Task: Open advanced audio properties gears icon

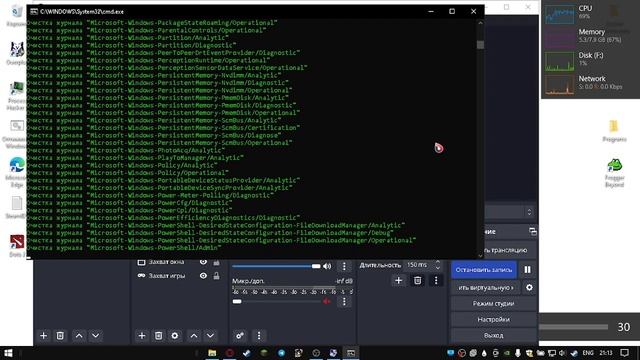Action: pyautogui.click(x=240, y=336)
